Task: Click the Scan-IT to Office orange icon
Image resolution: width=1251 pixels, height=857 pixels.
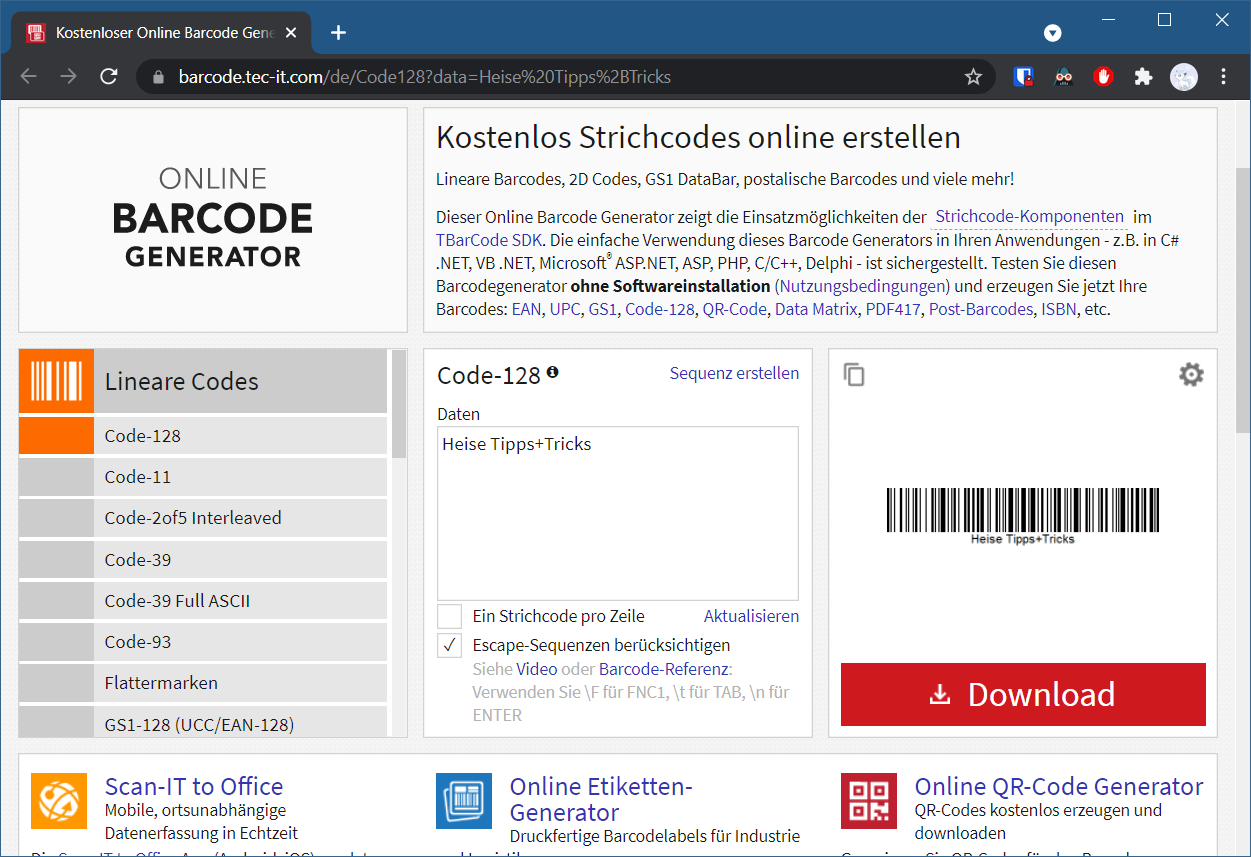Action: [x=59, y=801]
